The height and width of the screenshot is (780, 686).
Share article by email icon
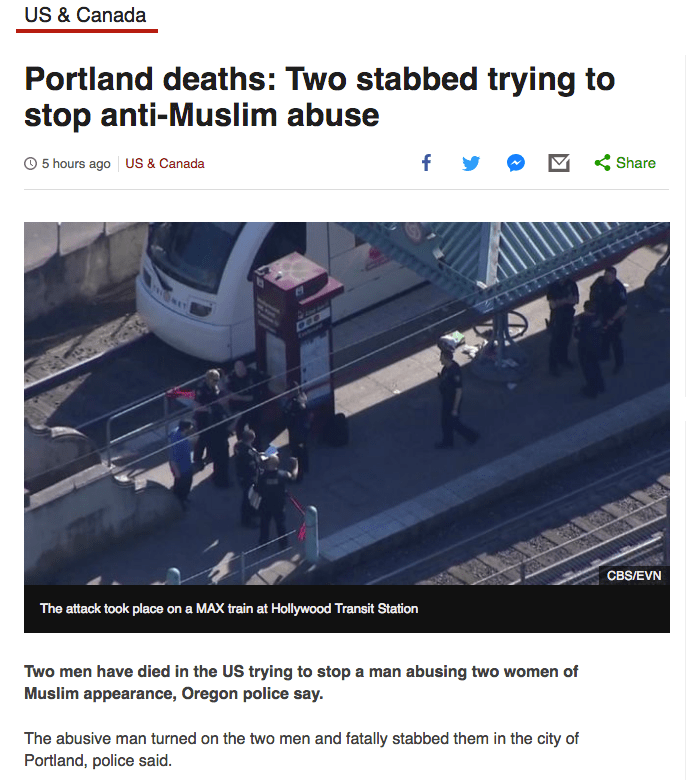tap(559, 163)
